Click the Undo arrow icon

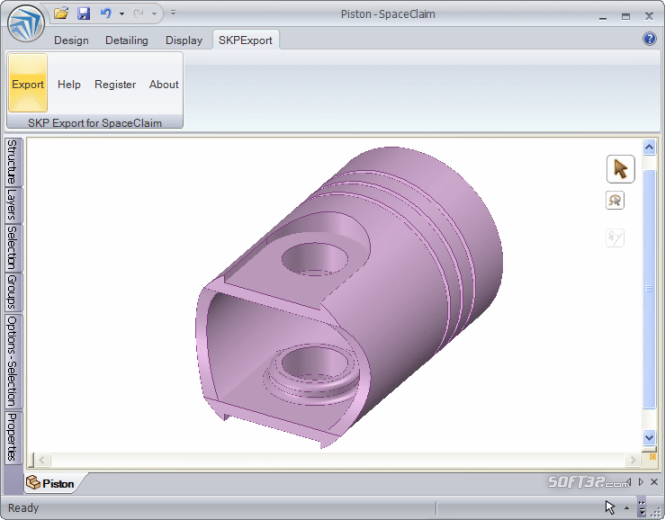coord(106,14)
